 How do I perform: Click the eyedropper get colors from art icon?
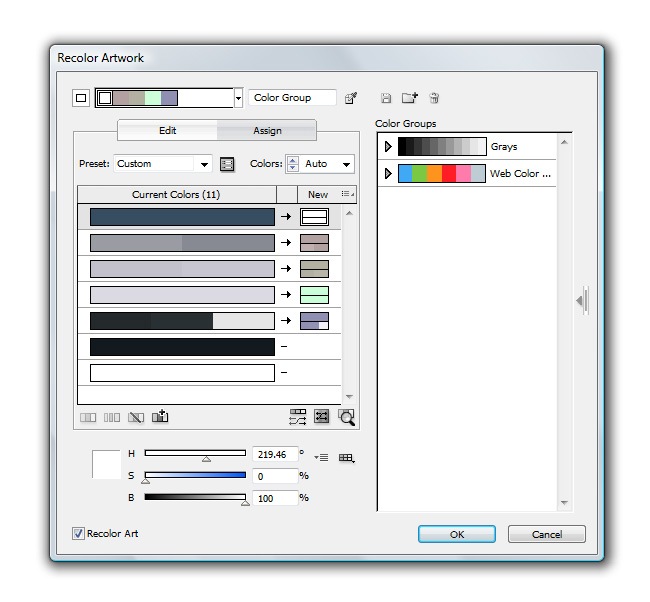(x=350, y=98)
